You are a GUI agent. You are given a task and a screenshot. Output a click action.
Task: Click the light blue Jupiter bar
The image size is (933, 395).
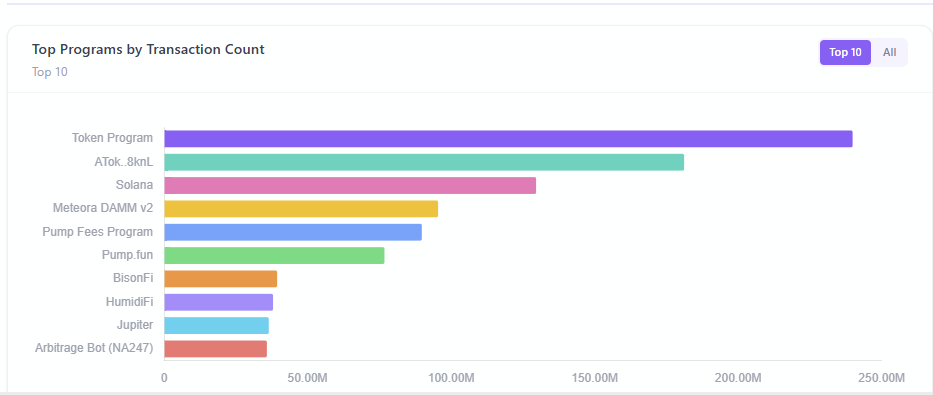point(217,325)
